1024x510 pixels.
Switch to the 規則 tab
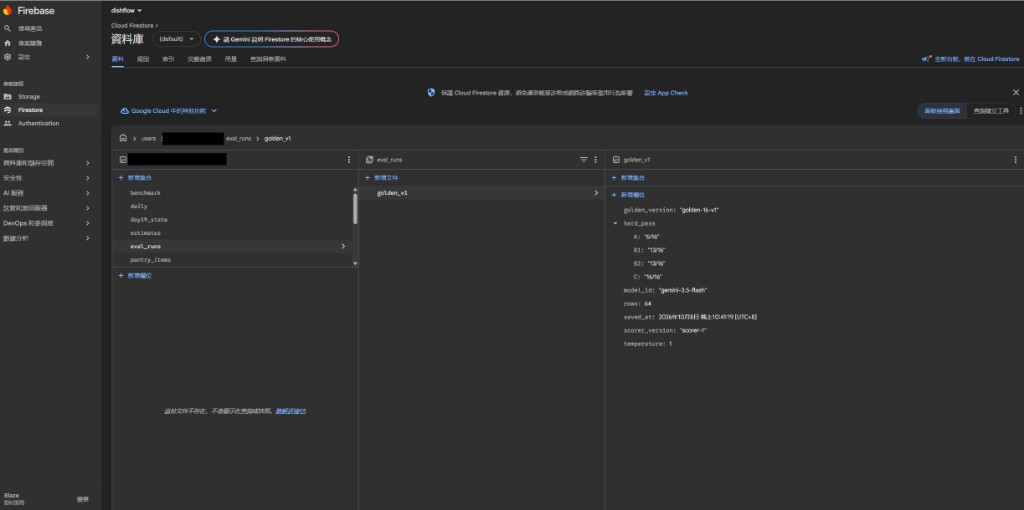point(143,59)
